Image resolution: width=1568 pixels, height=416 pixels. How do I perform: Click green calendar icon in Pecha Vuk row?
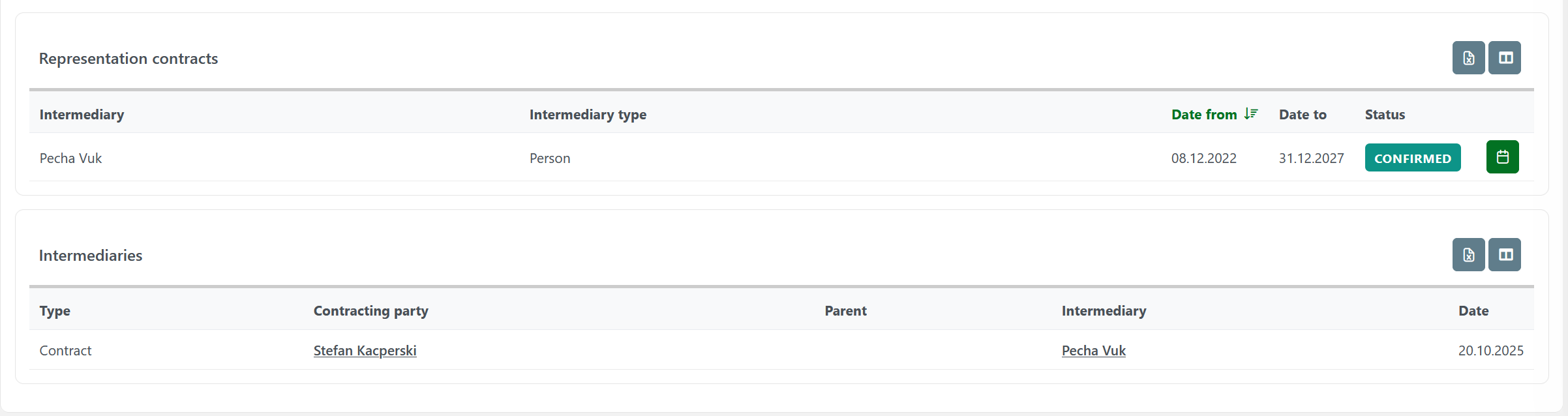click(x=1502, y=157)
